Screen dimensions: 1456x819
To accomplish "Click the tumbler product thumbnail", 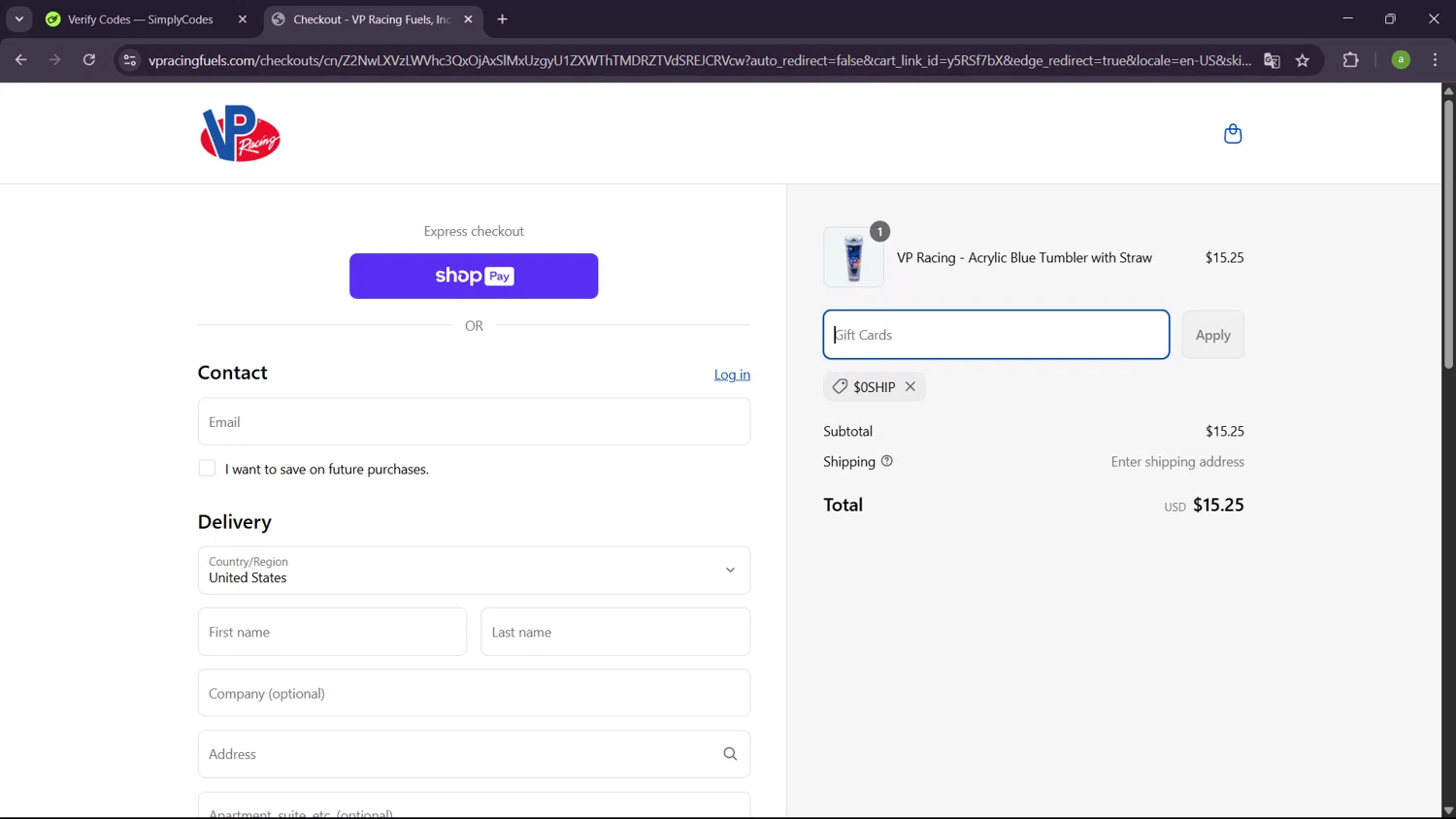I will click(x=853, y=257).
